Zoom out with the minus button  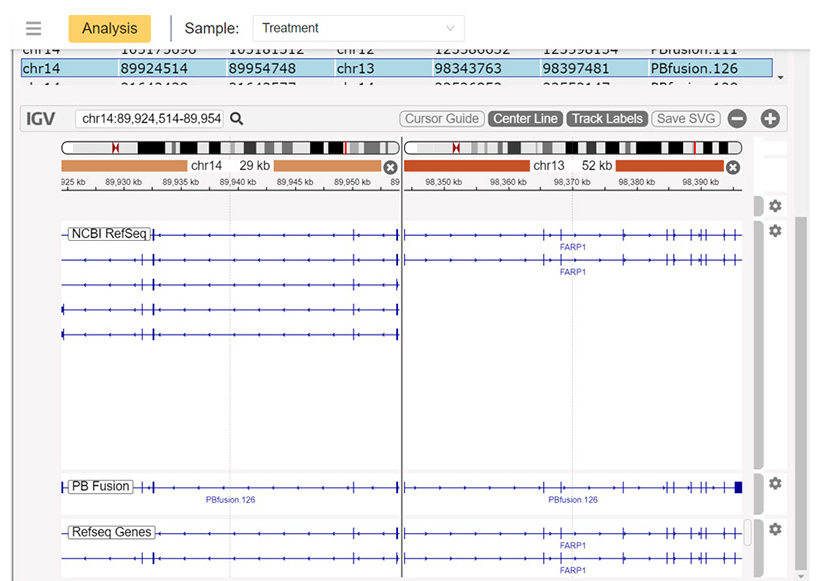click(737, 119)
